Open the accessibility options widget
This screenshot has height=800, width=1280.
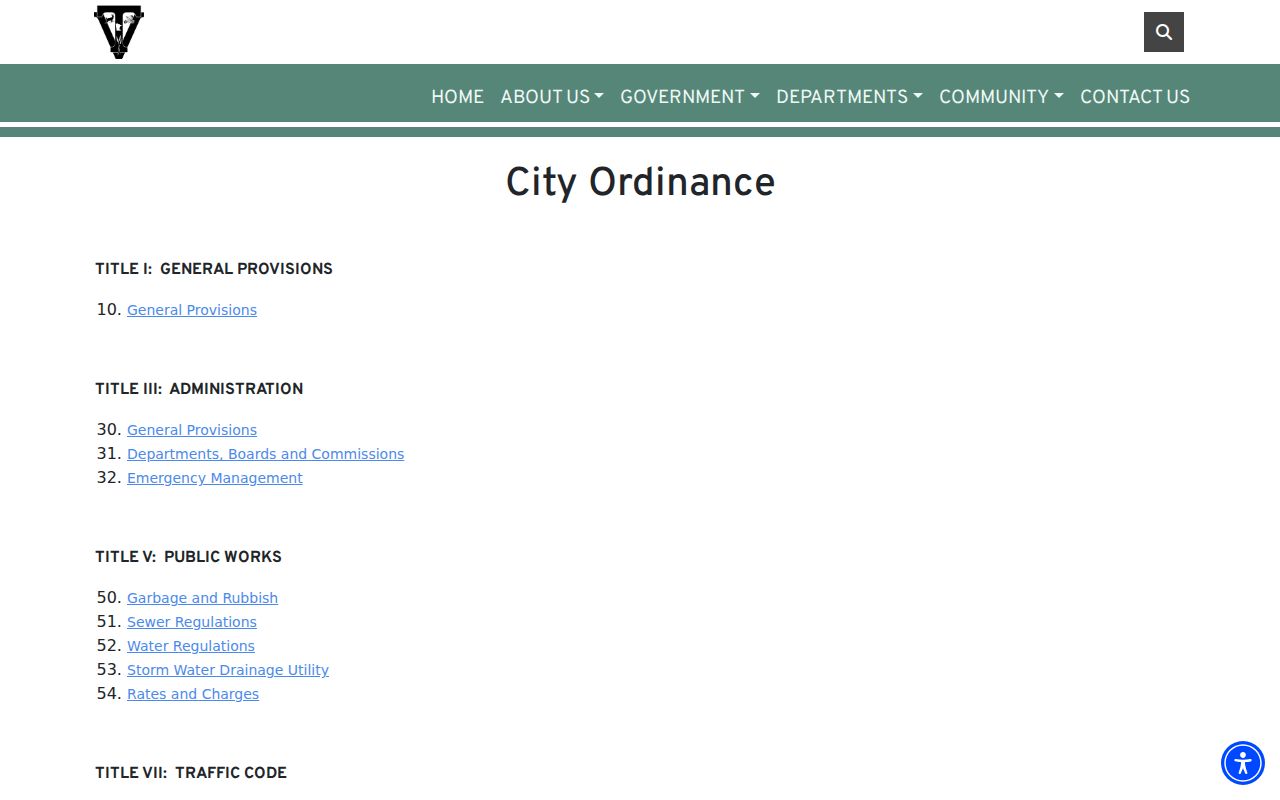(x=1243, y=763)
